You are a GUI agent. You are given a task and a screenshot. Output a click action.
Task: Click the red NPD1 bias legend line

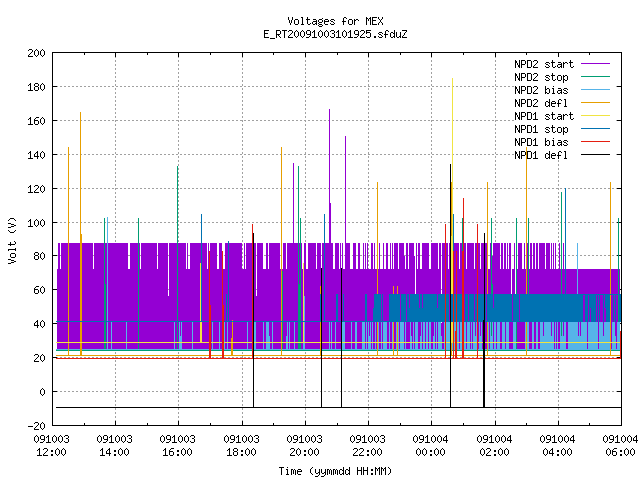pyautogui.click(x=596, y=142)
